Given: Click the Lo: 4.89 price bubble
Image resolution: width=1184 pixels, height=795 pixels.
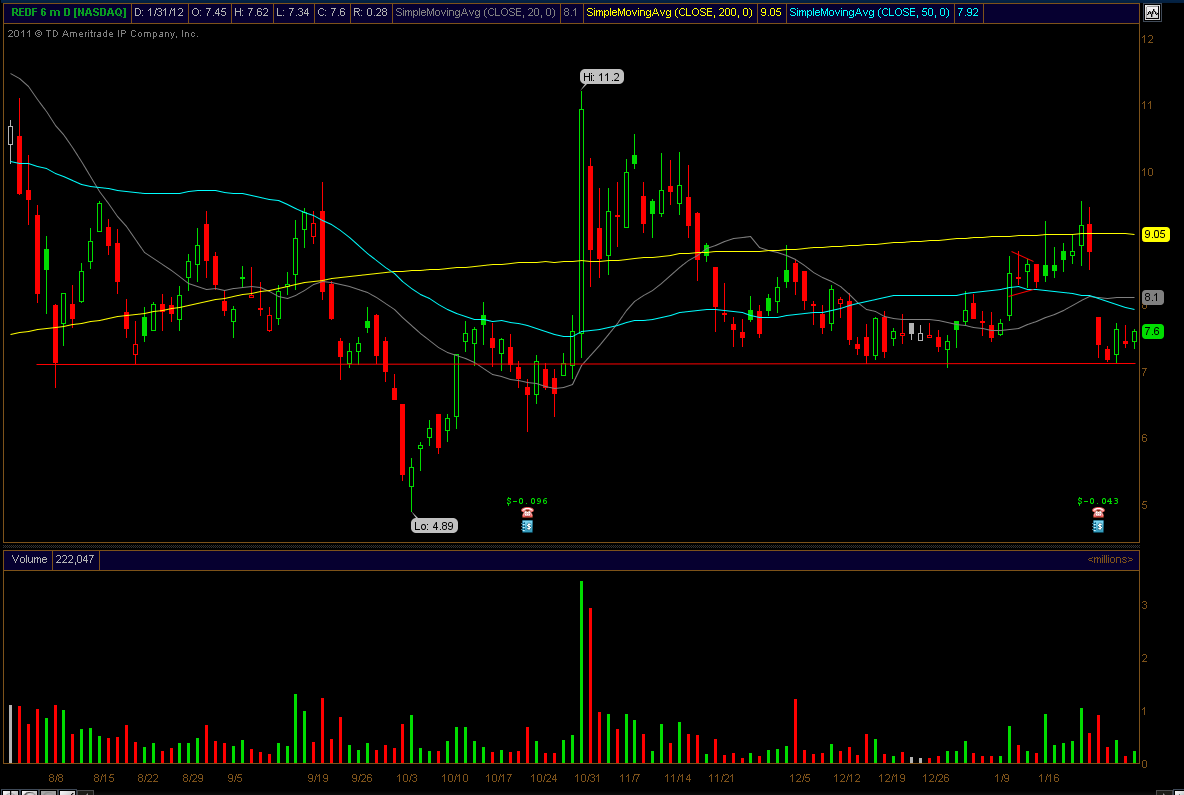Looking at the screenshot, I should coord(435,525).
